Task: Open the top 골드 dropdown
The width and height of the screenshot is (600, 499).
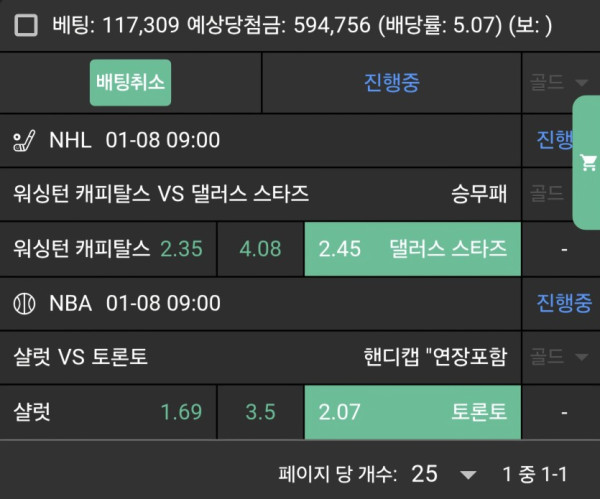Action: [558, 83]
